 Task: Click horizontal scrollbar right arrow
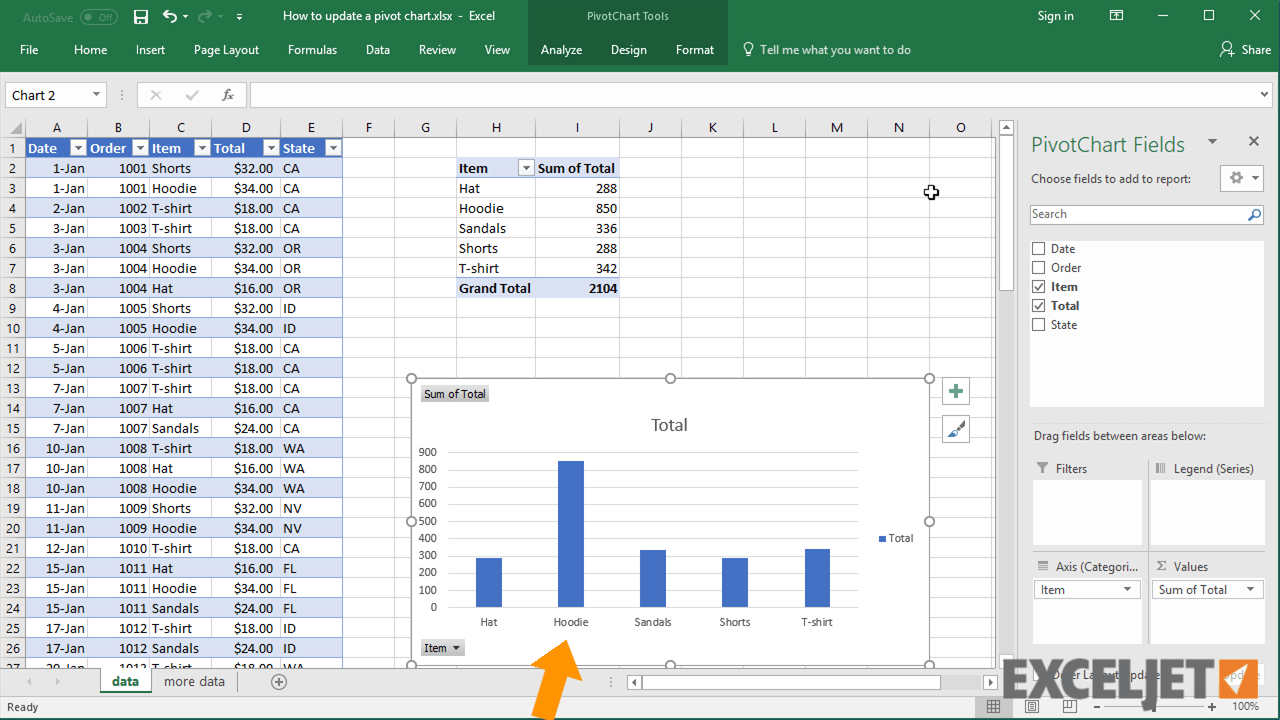[x=990, y=682]
